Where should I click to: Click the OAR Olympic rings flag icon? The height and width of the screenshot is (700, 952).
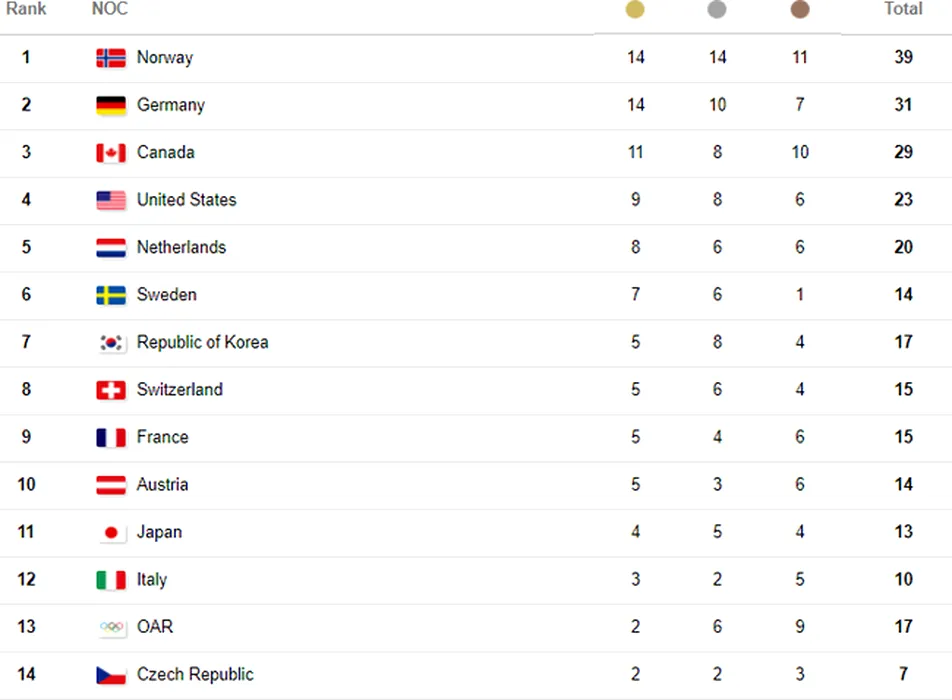click(111, 627)
